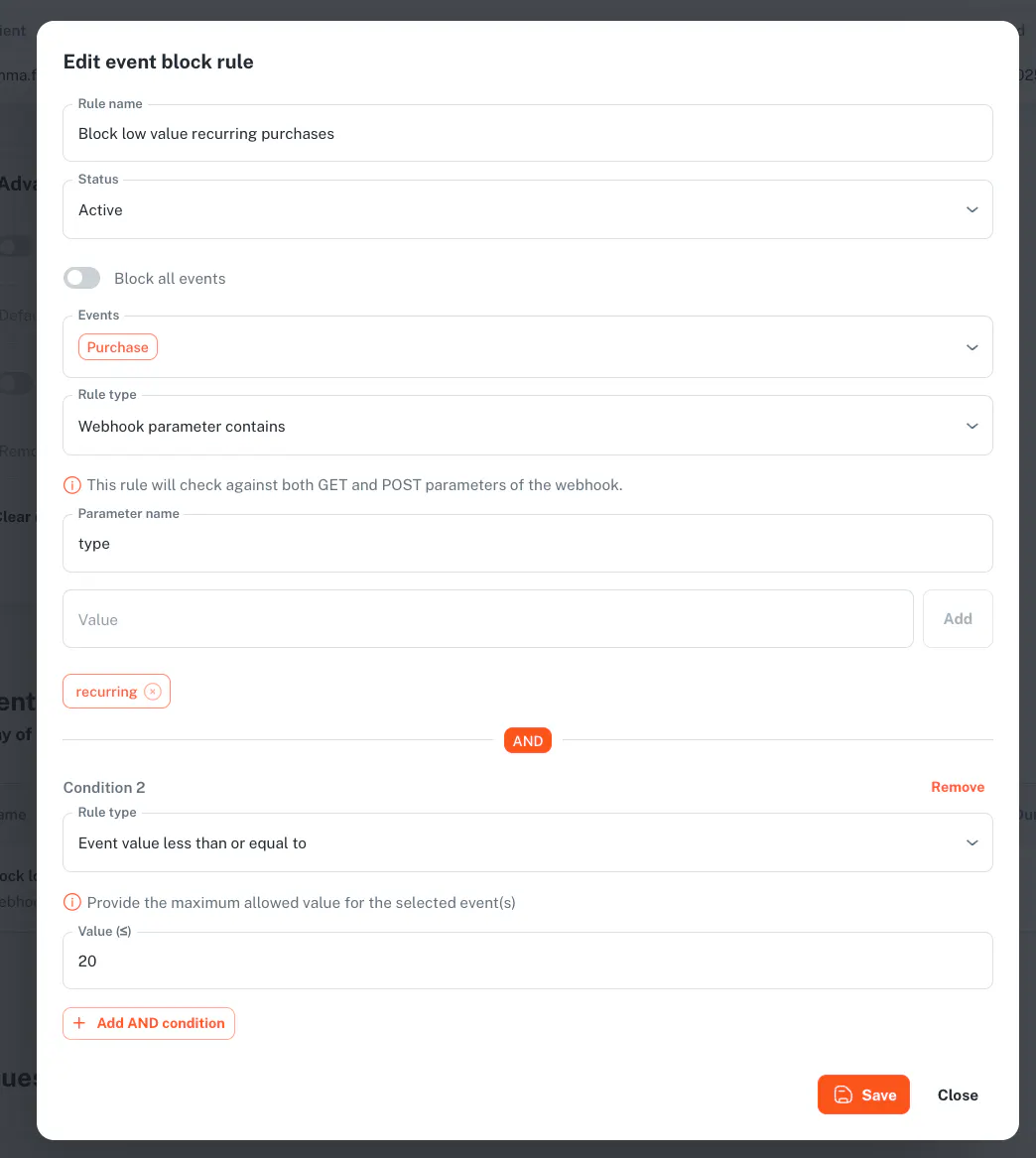The height and width of the screenshot is (1158, 1036).
Task: Remove the 'recurring' value tag icon
Action: [152, 692]
